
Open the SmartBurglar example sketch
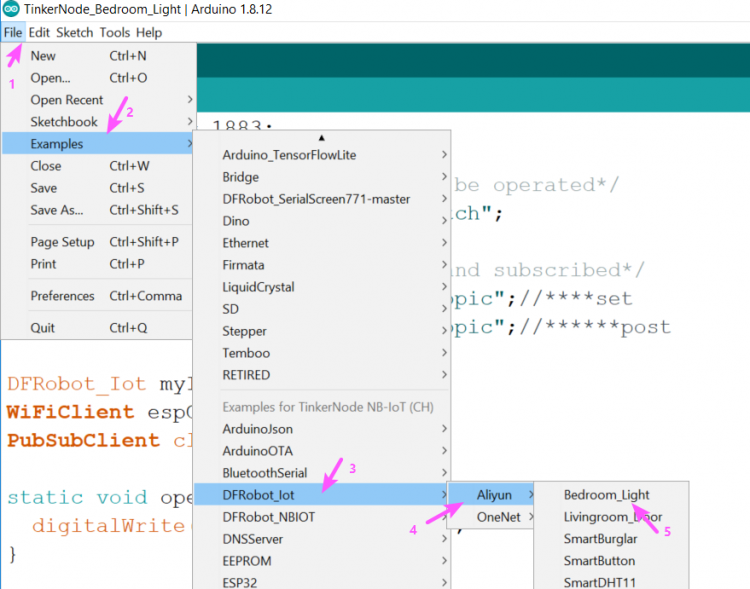pos(611,539)
